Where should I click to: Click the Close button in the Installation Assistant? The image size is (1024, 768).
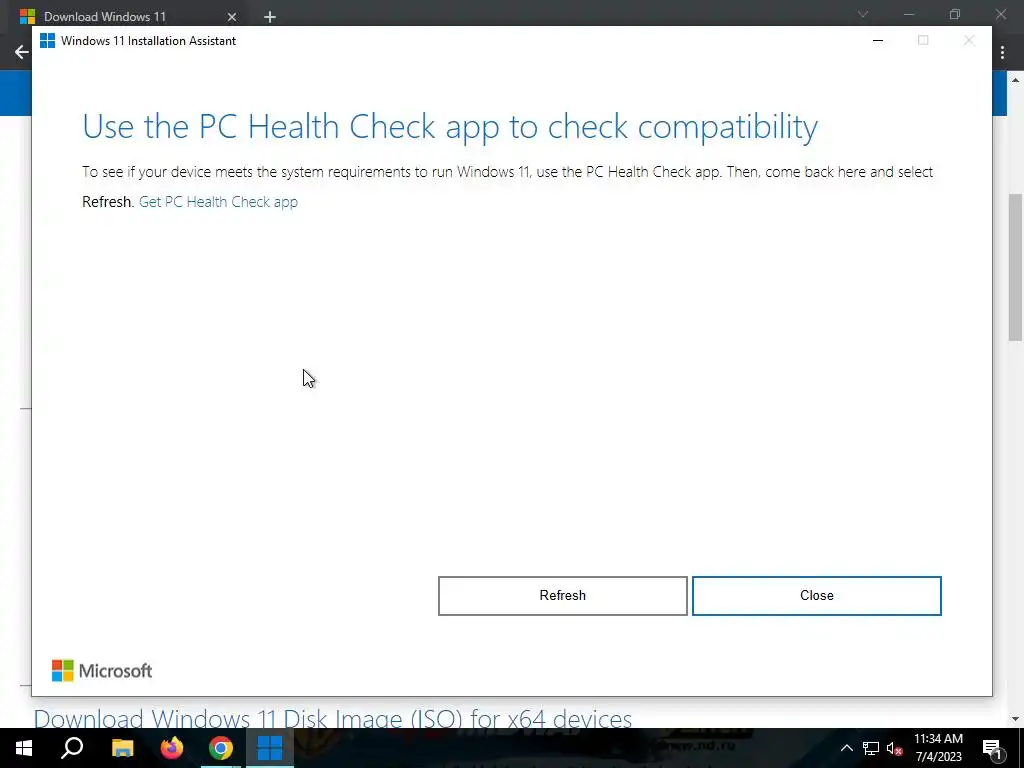click(x=816, y=596)
